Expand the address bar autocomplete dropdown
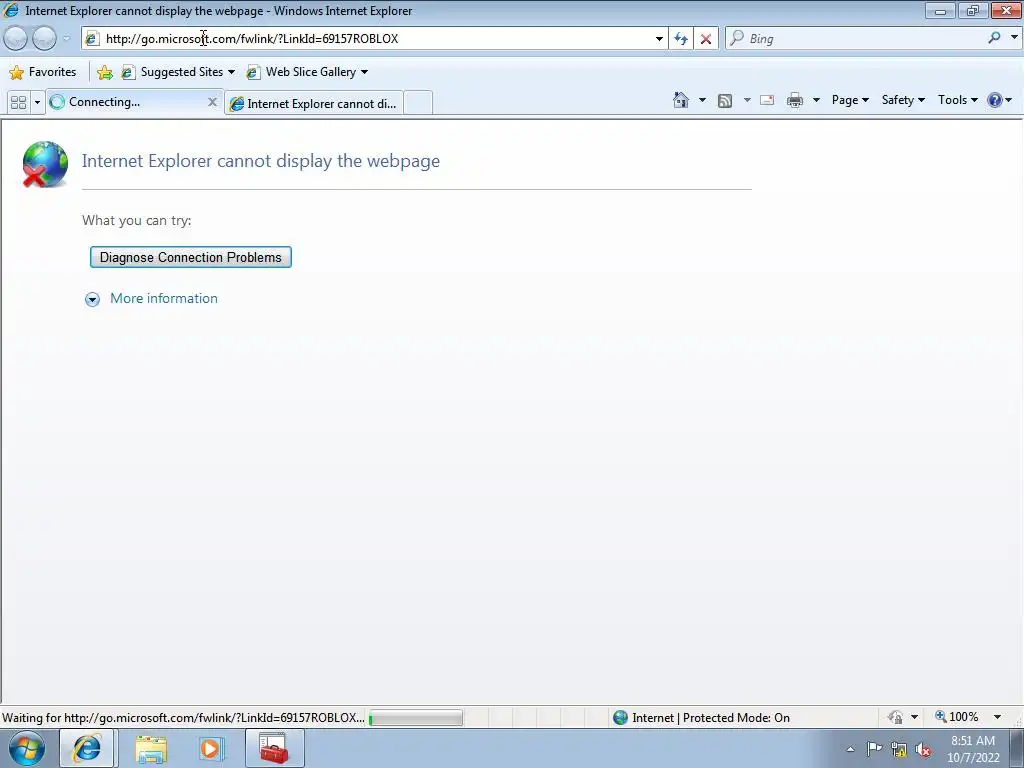Viewport: 1024px width, 768px height. (x=659, y=39)
